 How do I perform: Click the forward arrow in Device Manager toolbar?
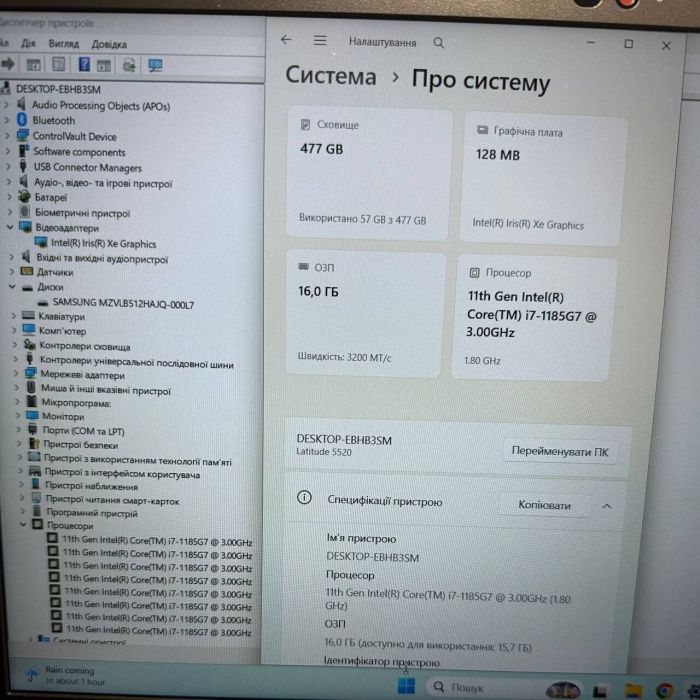[x=7, y=64]
